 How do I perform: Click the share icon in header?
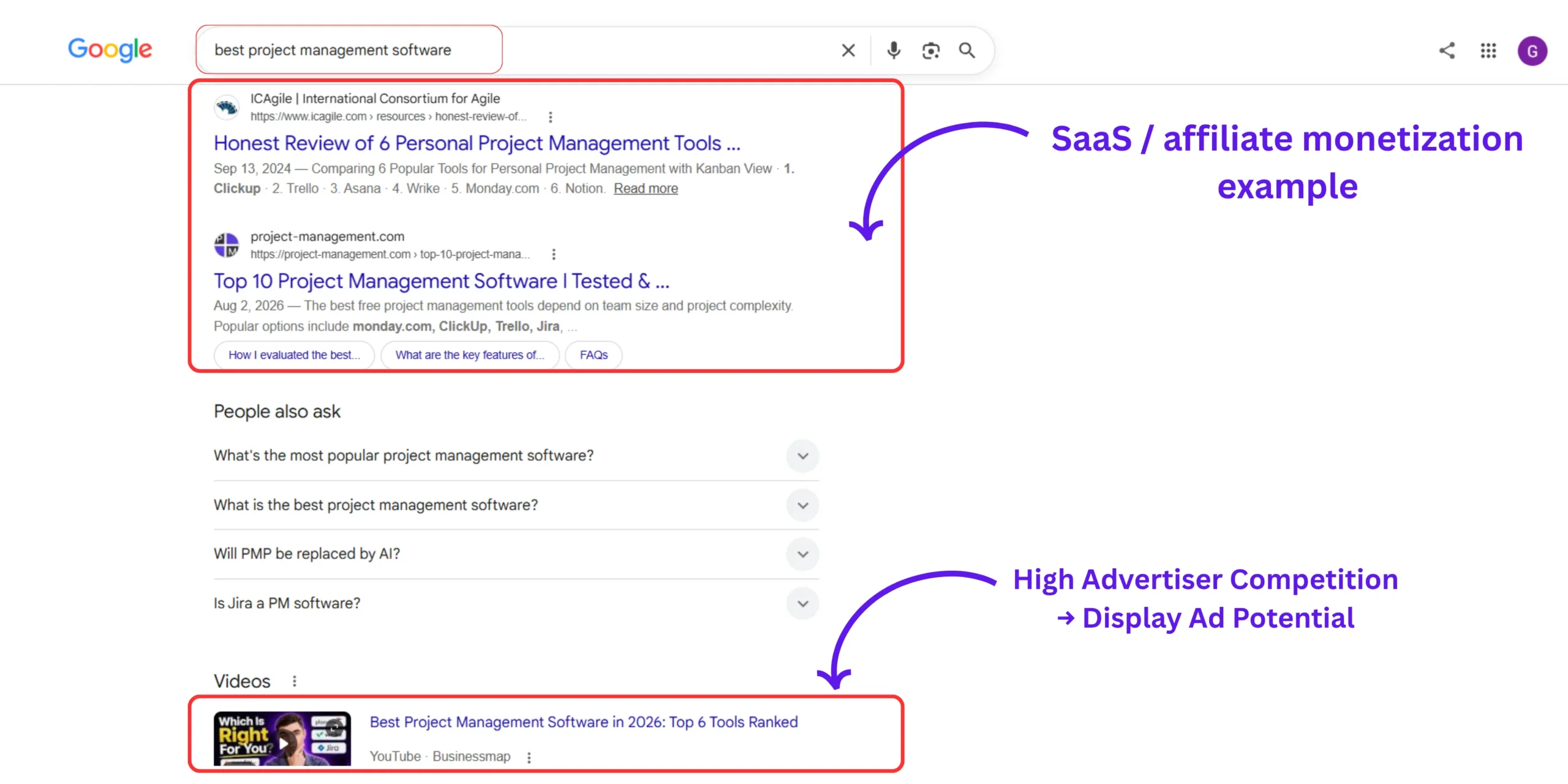(1447, 50)
